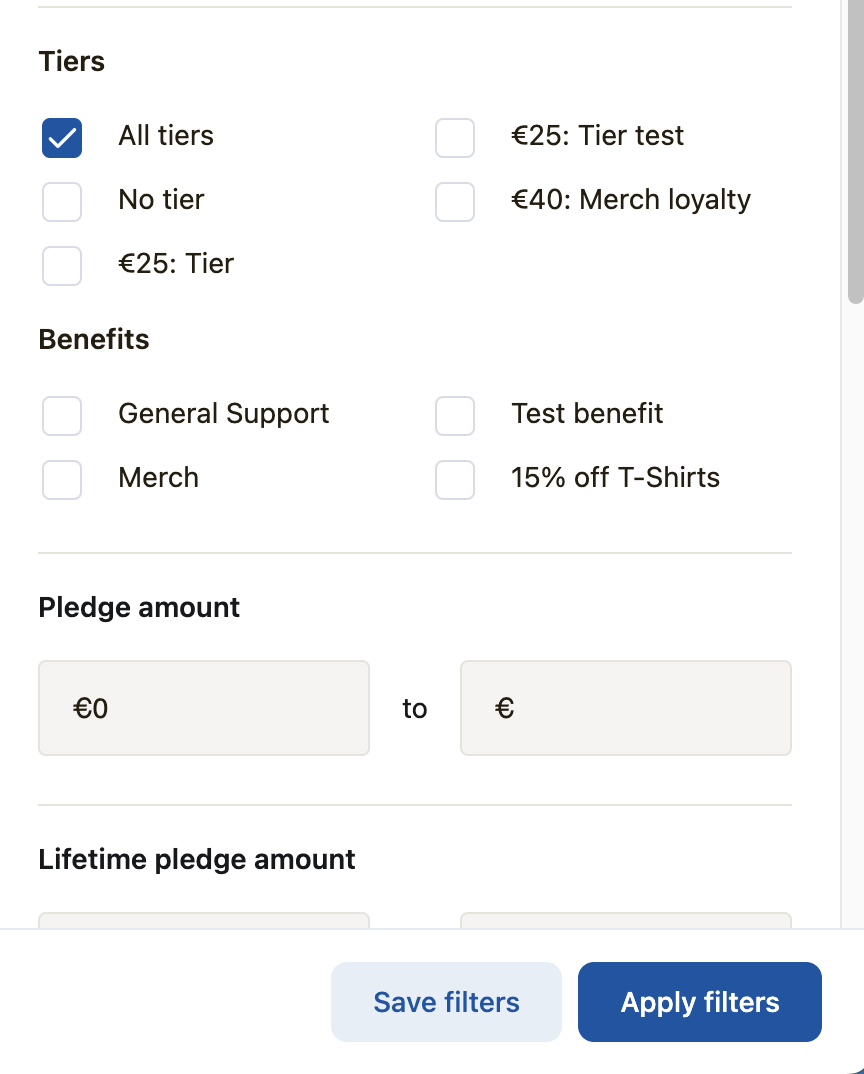Image resolution: width=864 pixels, height=1074 pixels.
Task: Tick the No tier checkbox
Action: click(x=62, y=202)
